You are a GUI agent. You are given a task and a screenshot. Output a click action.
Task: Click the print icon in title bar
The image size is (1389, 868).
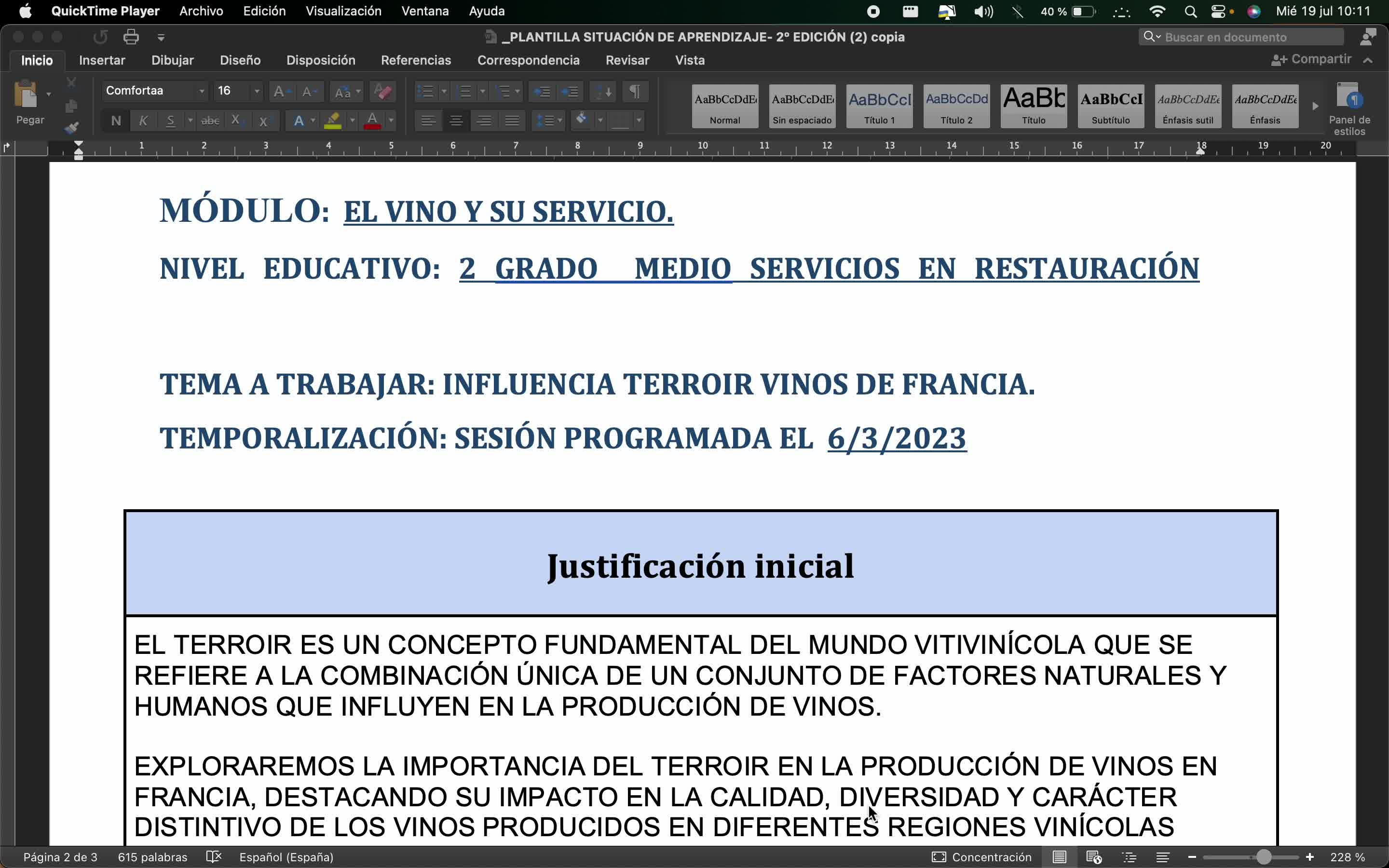(131, 37)
